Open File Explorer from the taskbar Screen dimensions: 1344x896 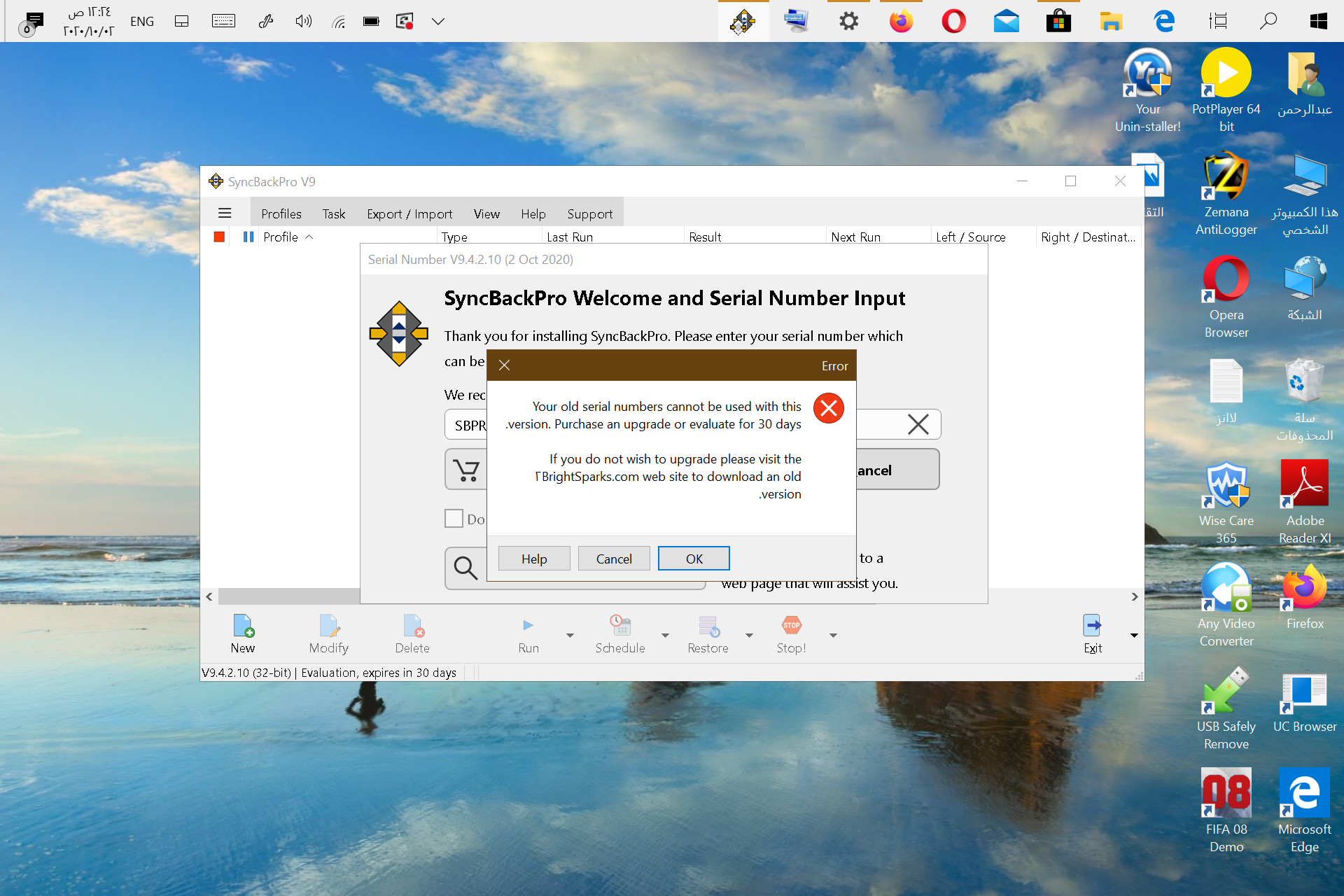(x=1111, y=22)
